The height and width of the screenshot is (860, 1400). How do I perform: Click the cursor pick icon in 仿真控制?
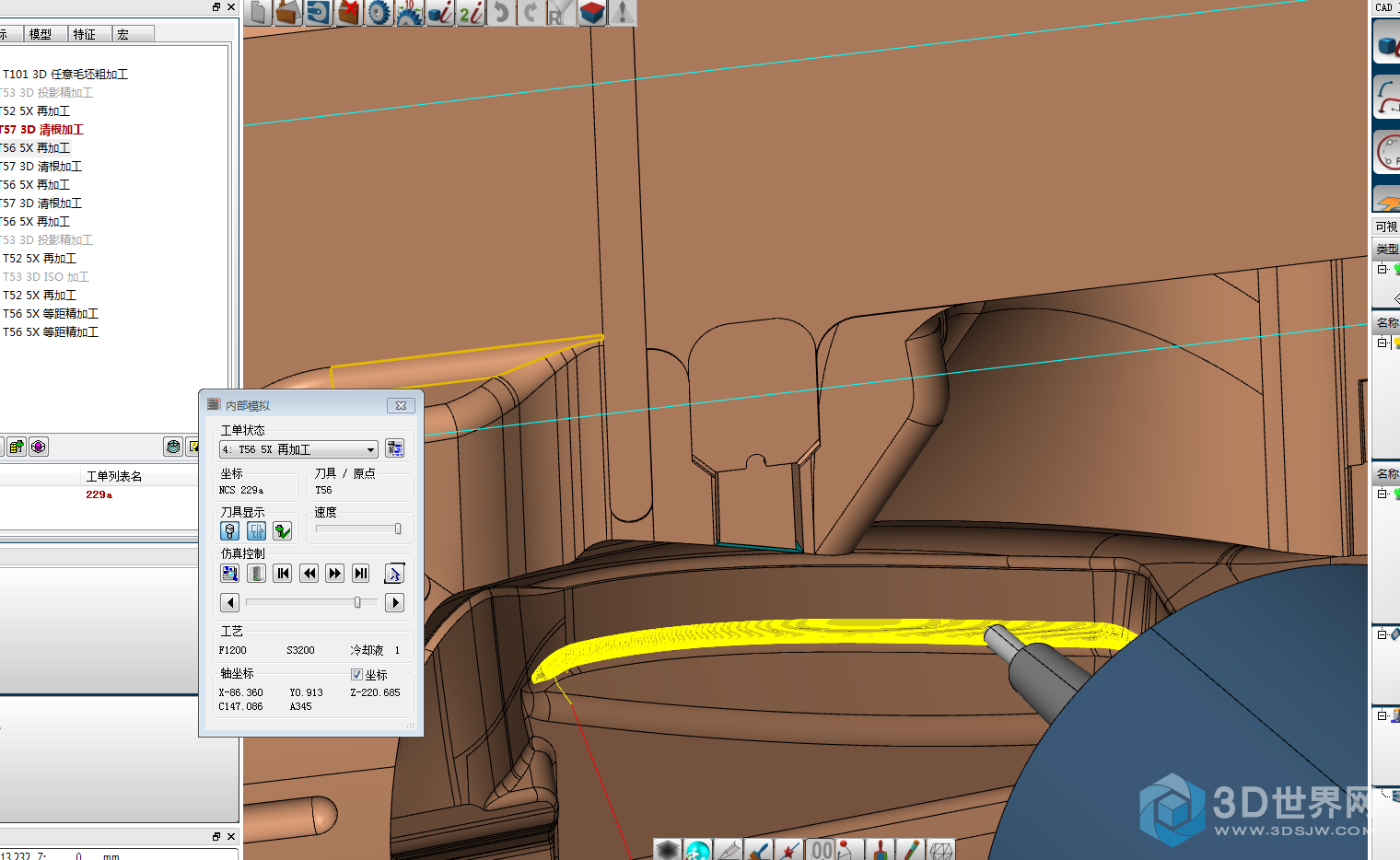pyautogui.click(x=394, y=574)
